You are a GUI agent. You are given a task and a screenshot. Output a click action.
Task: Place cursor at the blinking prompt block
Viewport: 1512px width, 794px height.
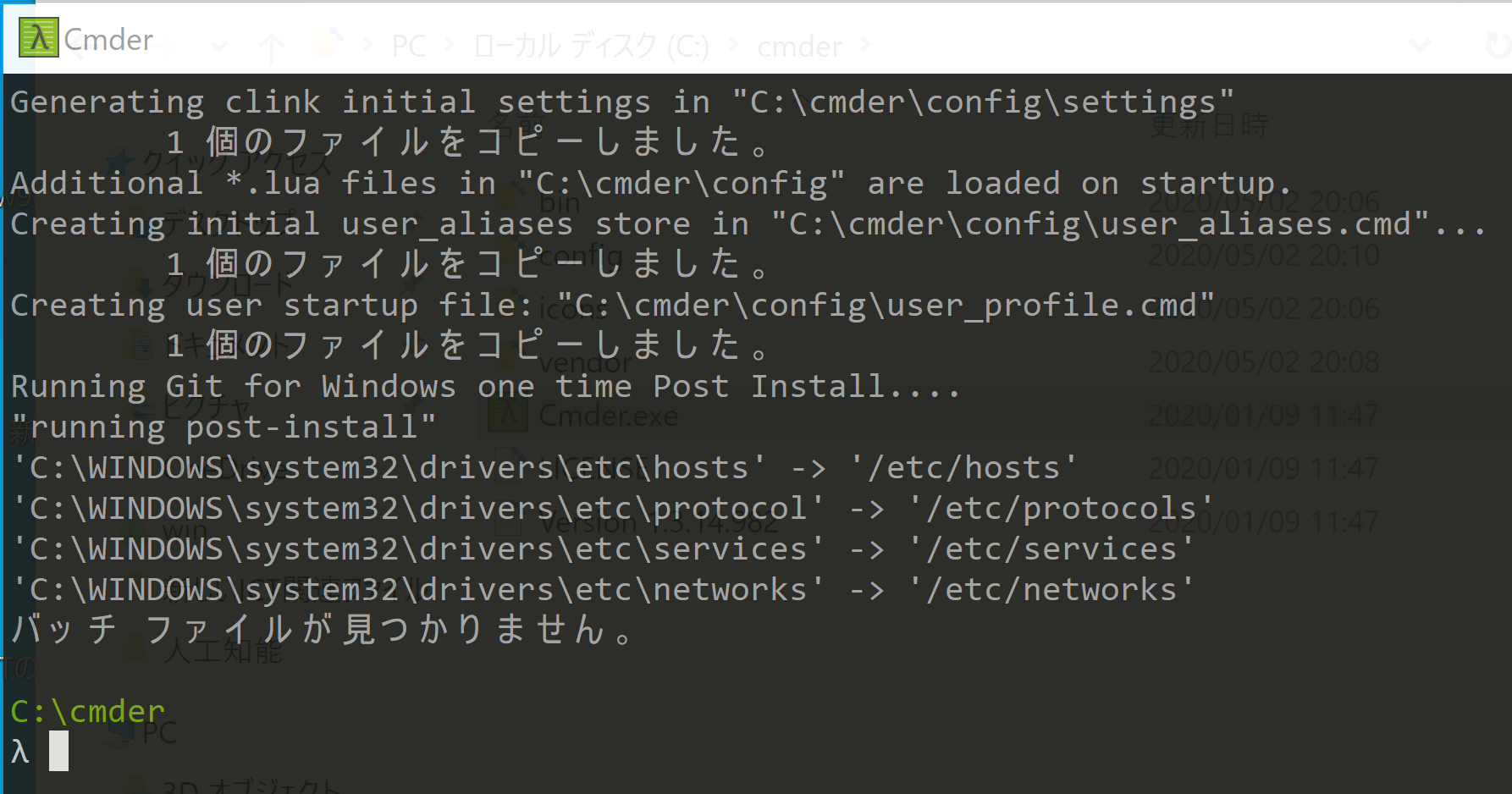tap(58, 751)
